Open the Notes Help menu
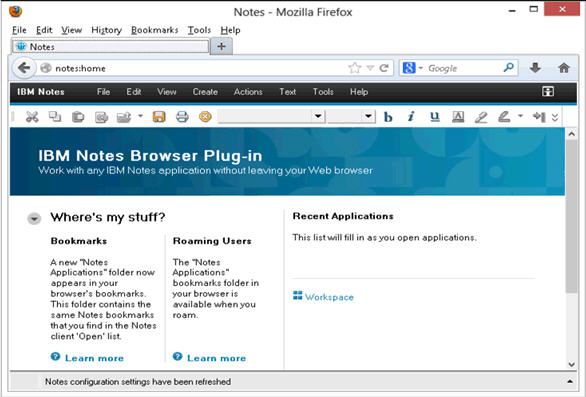 coord(359,92)
